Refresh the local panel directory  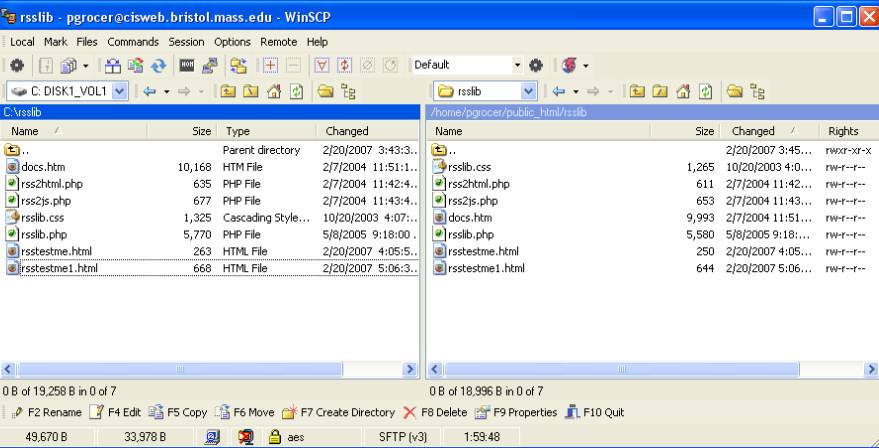(296, 91)
